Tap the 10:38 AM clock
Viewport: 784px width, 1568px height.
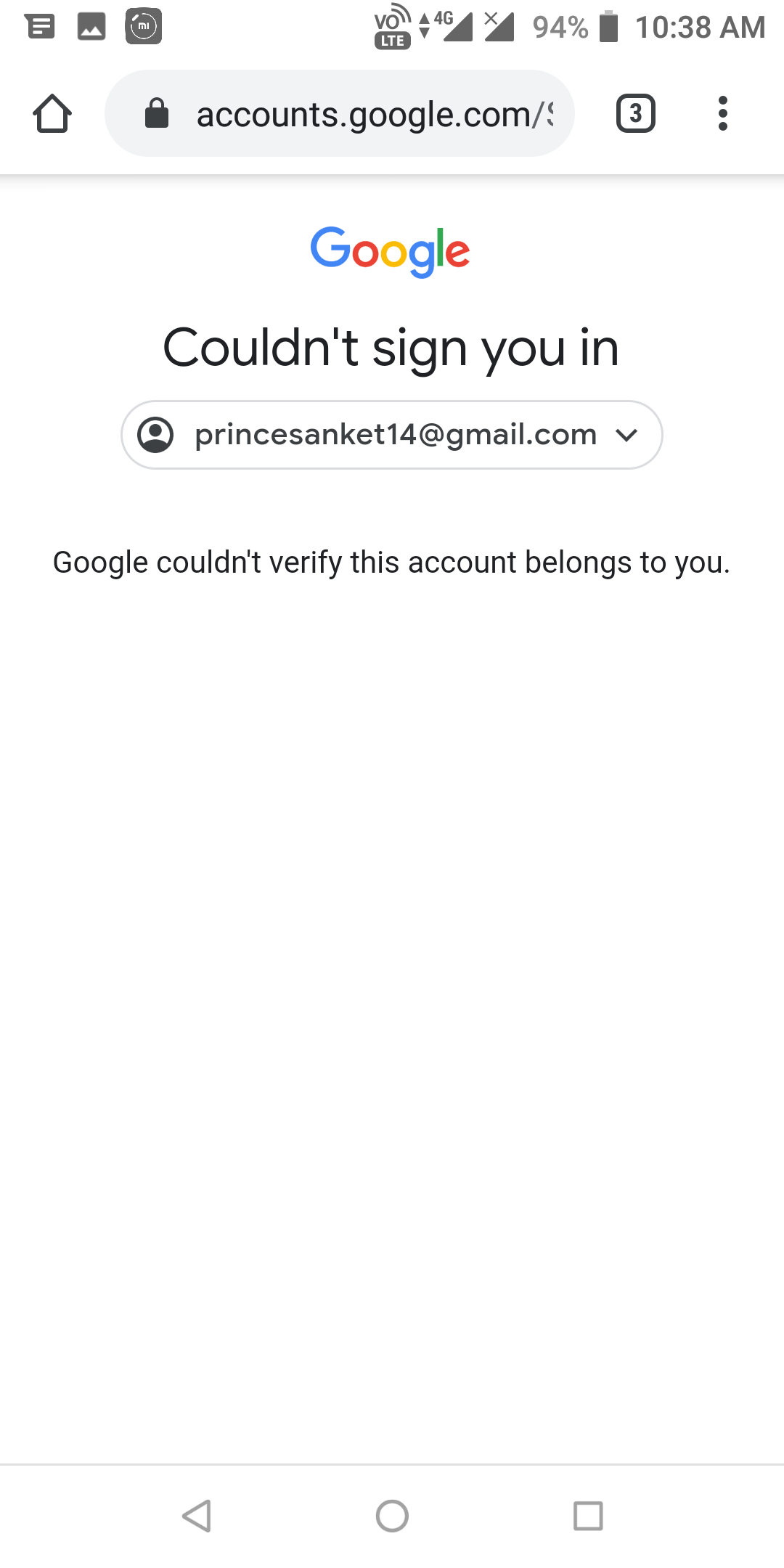[700, 28]
